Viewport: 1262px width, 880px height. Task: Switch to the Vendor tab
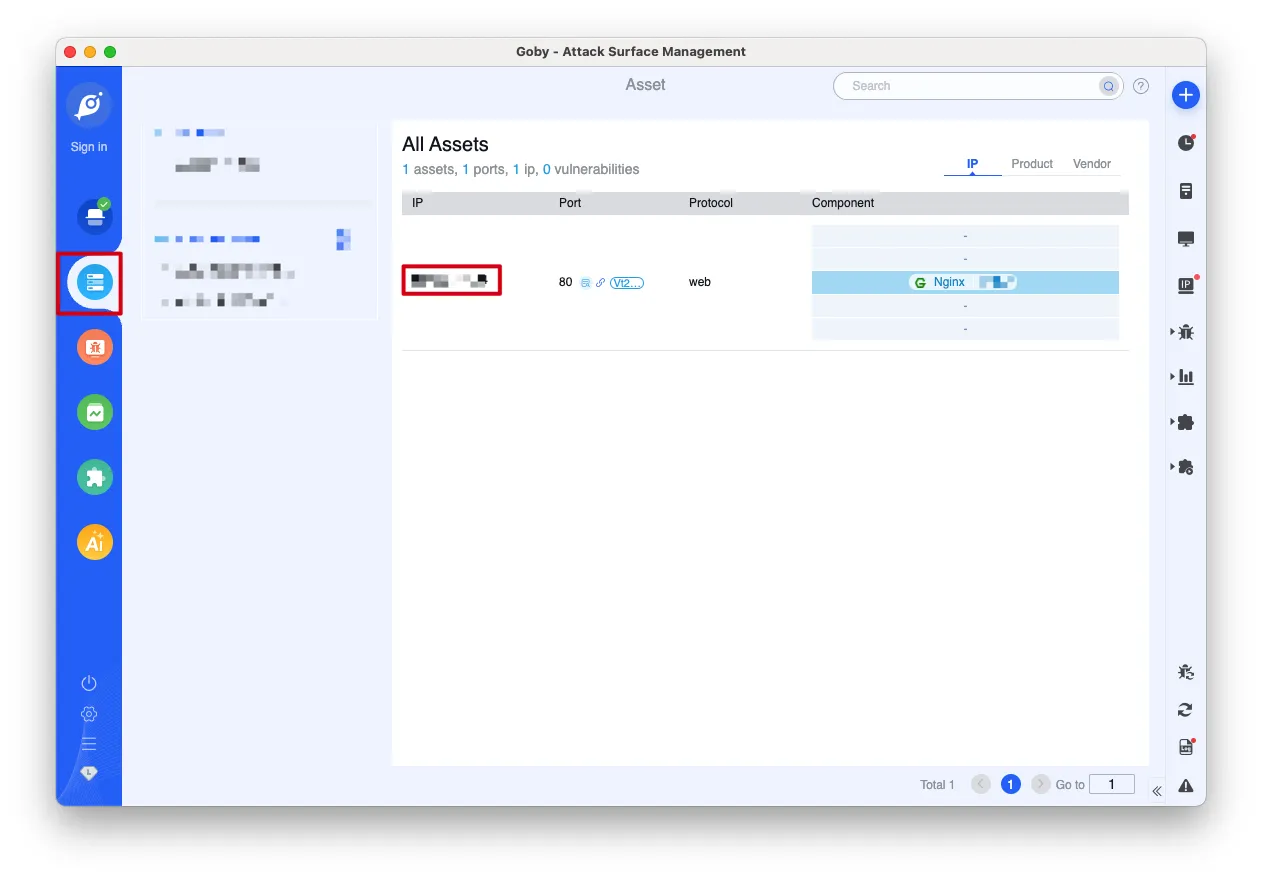click(1091, 164)
